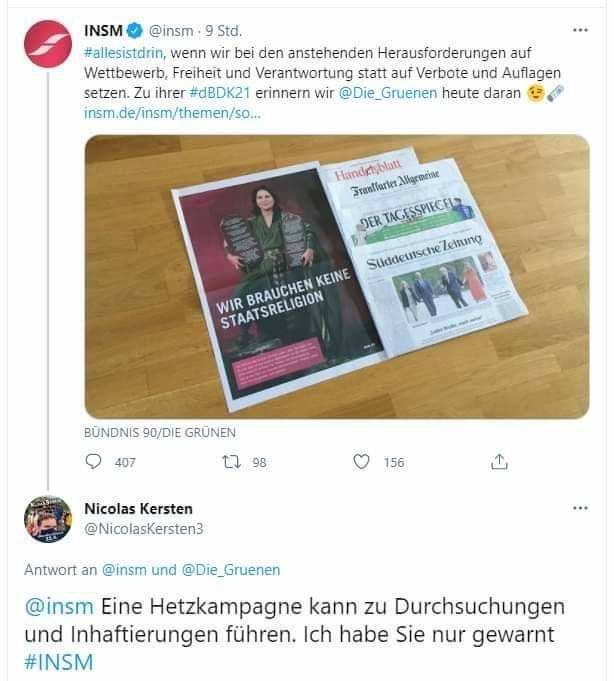This screenshot has height=681, width=614.
Task: Open the insm.de/insm/themen link
Action: (x=172, y=113)
